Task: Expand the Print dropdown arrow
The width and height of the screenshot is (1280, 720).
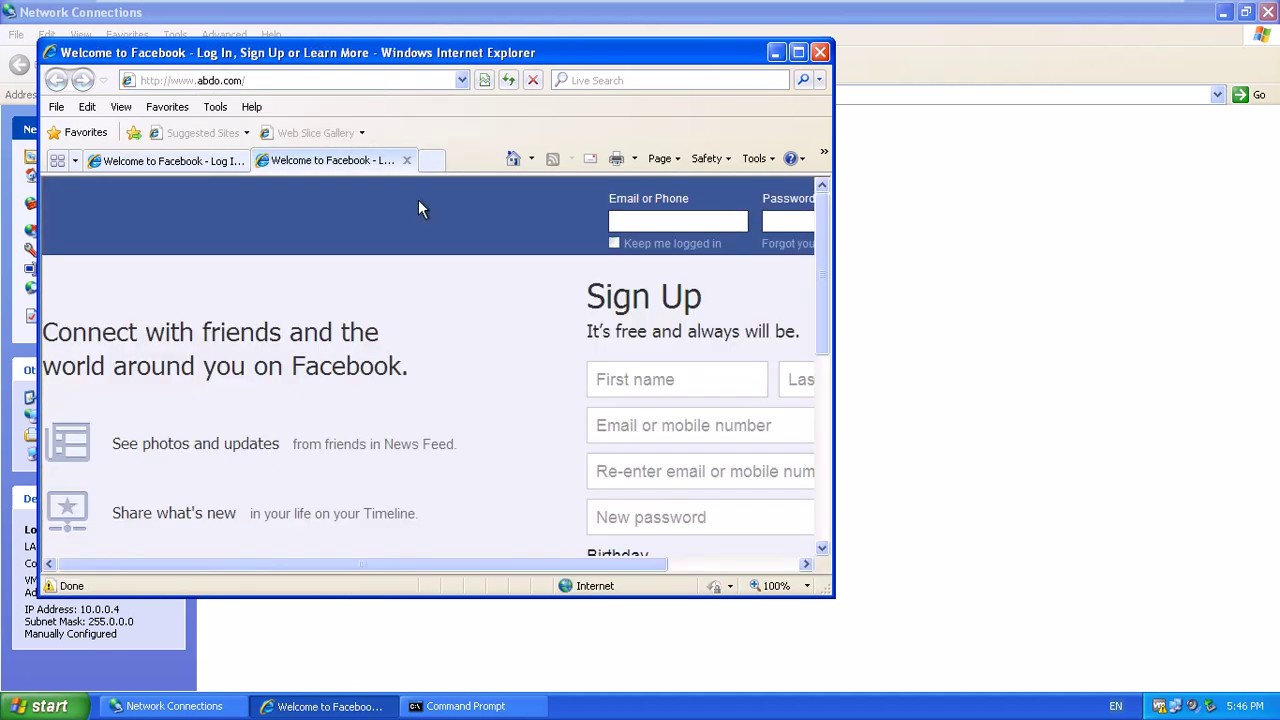Action: coord(634,159)
